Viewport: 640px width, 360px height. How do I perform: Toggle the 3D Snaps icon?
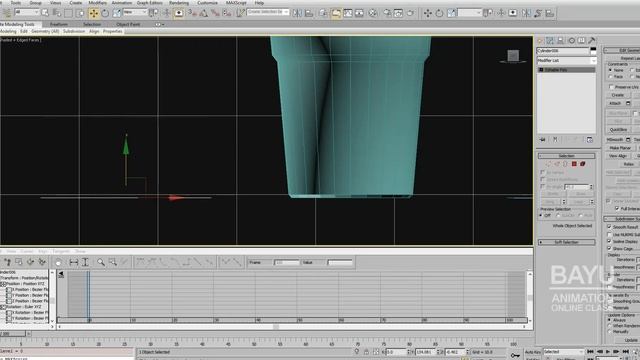coord(192,13)
